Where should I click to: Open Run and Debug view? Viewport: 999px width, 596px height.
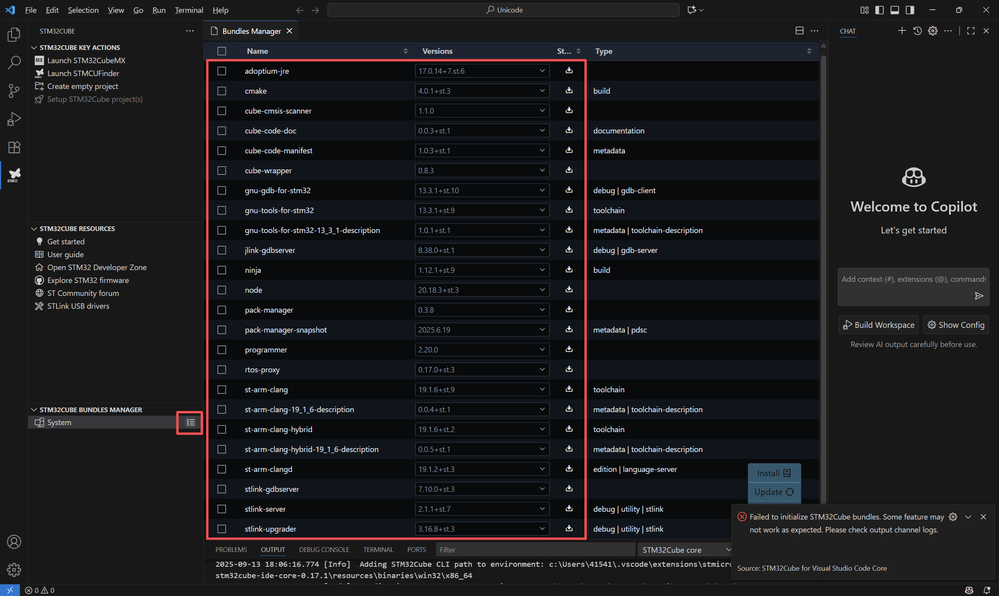tap(13, 119)
